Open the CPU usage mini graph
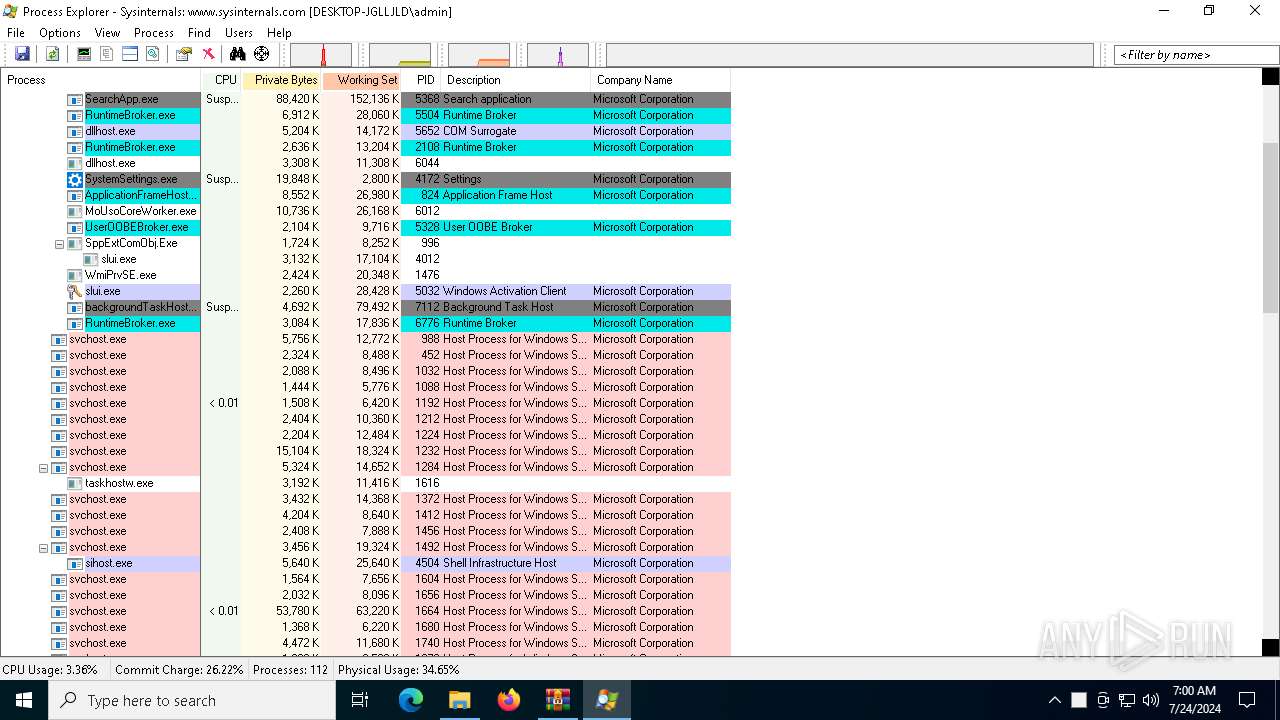Screen dimensions: 1280x720 (x=321, y=55)
